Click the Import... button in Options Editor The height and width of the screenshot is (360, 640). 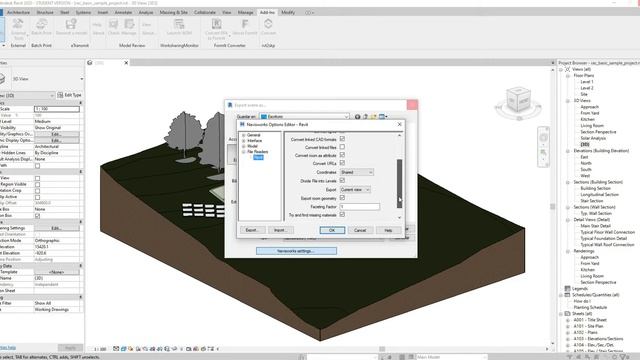(280, 230)
